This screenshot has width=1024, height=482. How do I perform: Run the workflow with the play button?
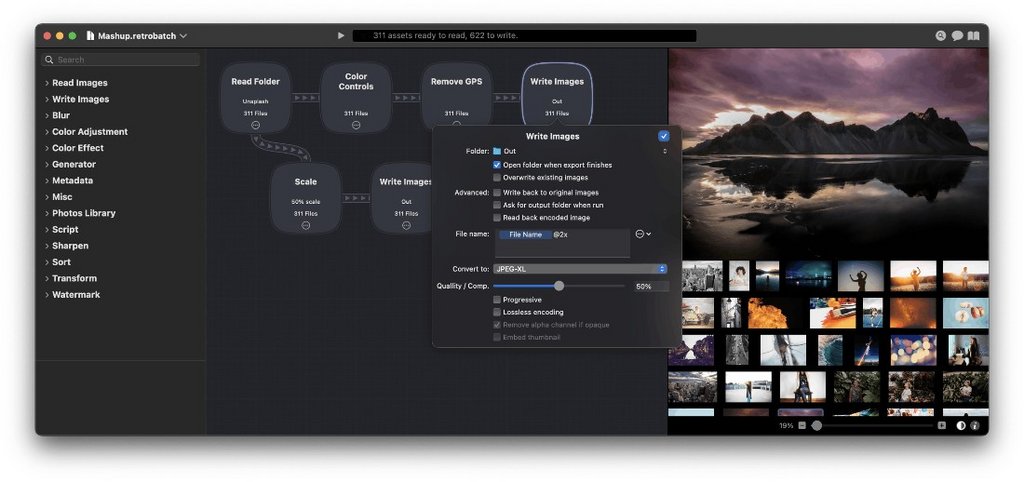(x=341, y=36)
